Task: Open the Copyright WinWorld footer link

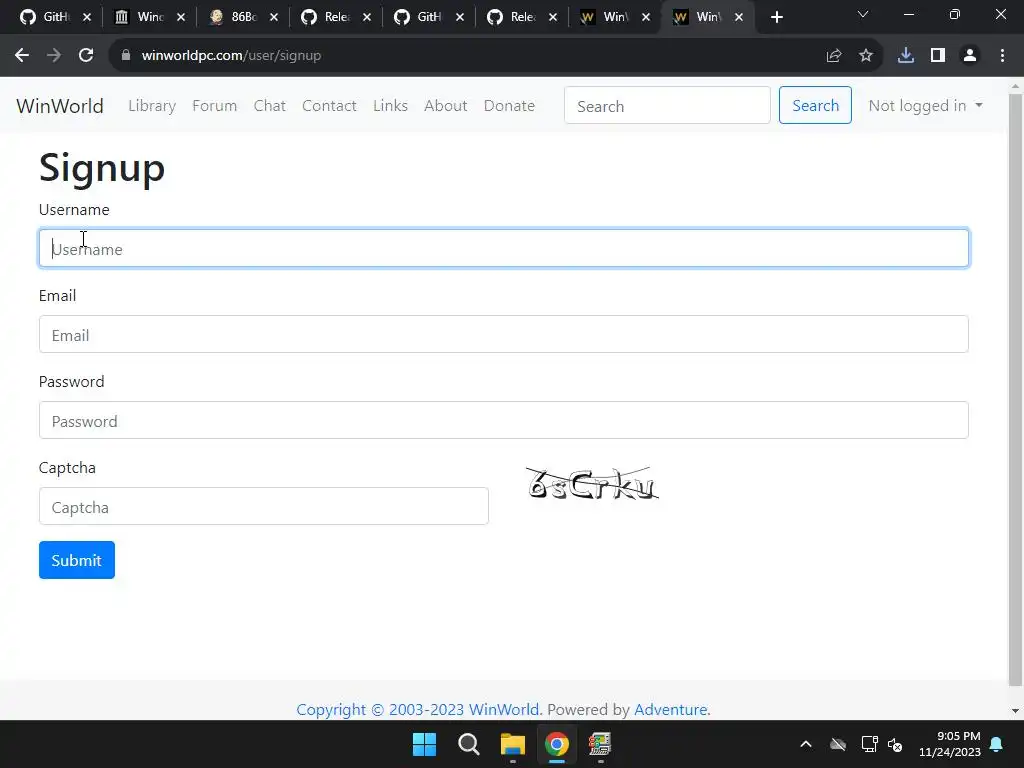Action: click(418, 709)
